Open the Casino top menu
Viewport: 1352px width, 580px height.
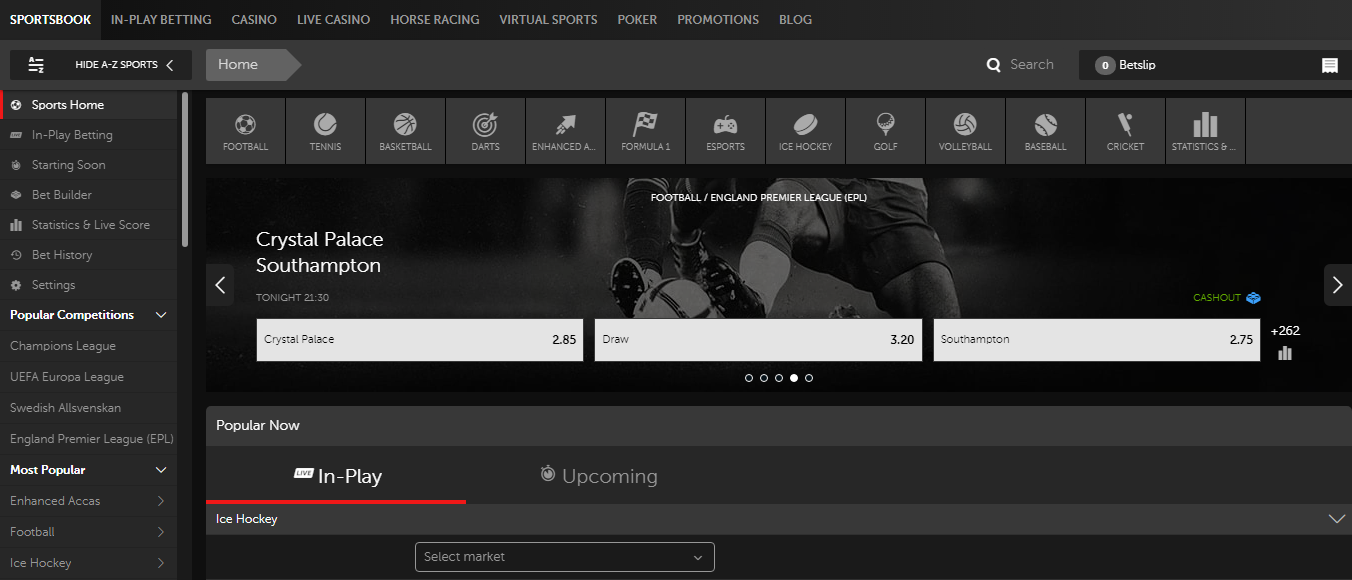[x=255, y=19]
